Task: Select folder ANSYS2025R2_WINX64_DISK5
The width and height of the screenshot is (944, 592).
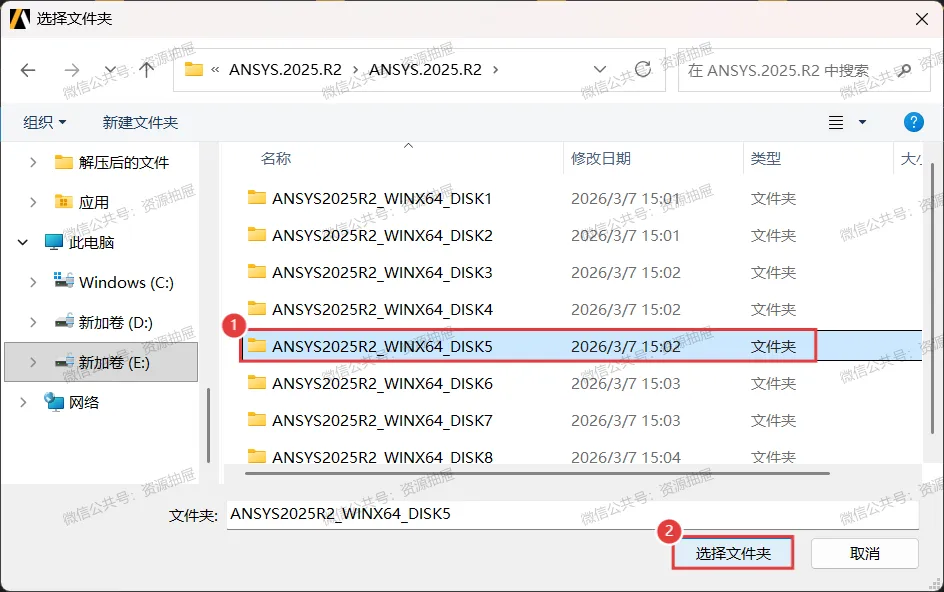Action: point(382,346)
